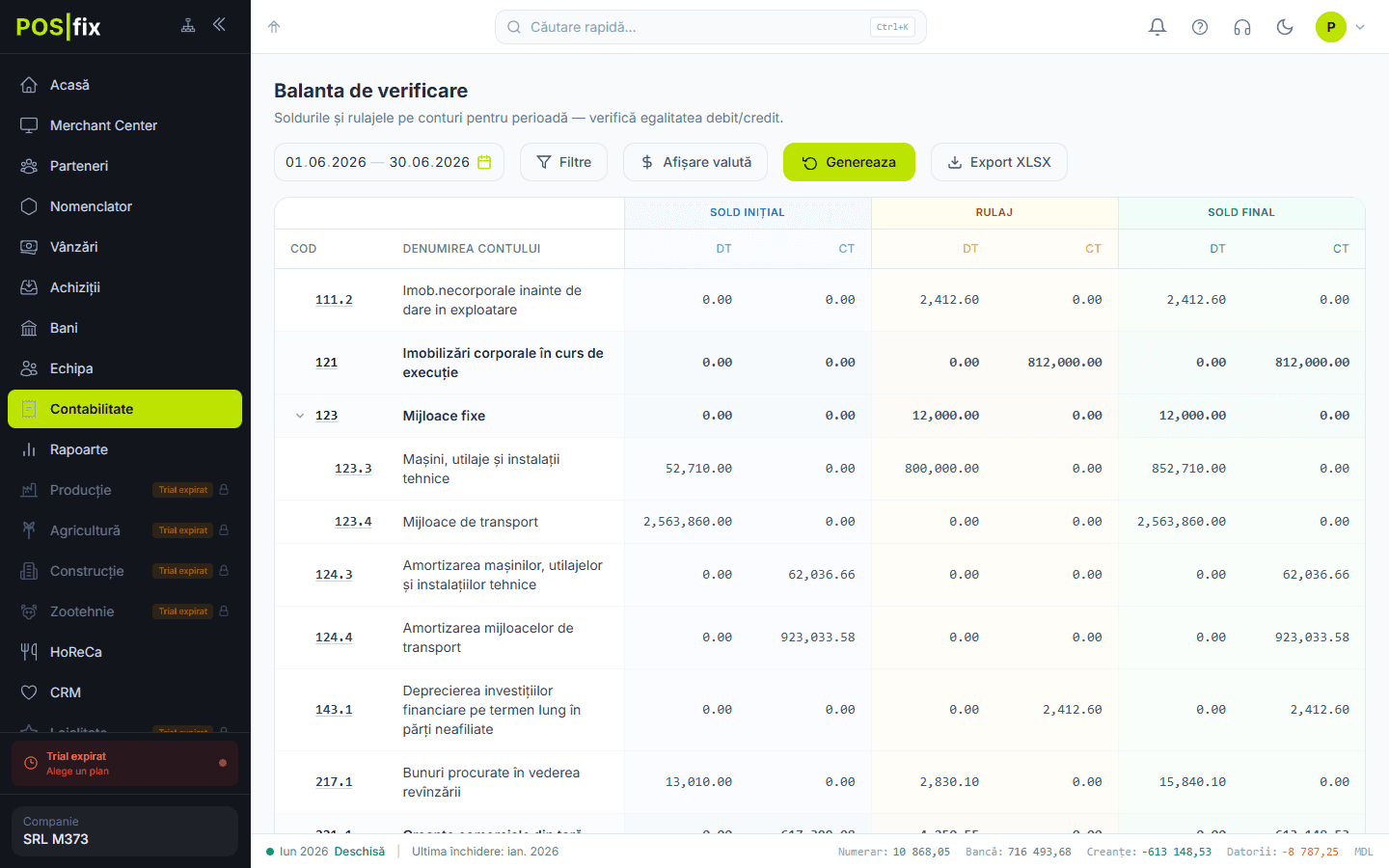Click Datorii: -8 787,25 in status bar

pyautogui.click(x=1283, y=852)
